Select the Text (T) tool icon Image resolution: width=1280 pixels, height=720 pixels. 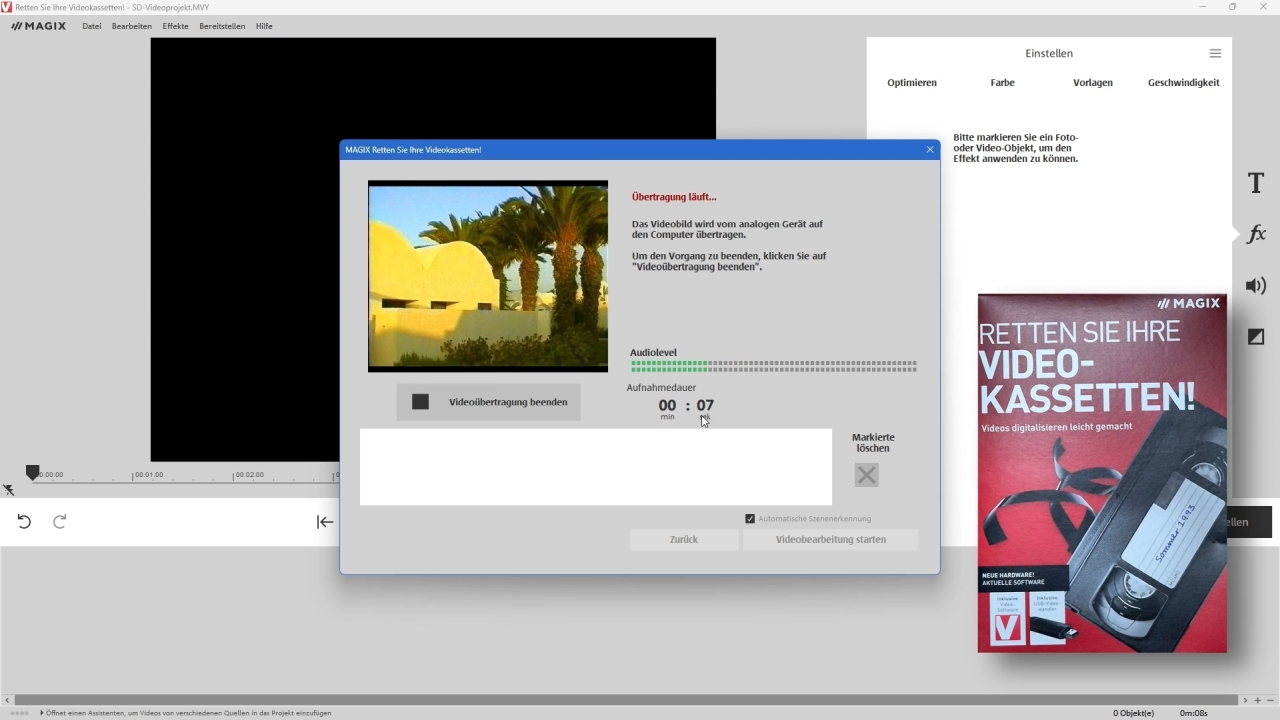pos(1256,183)
